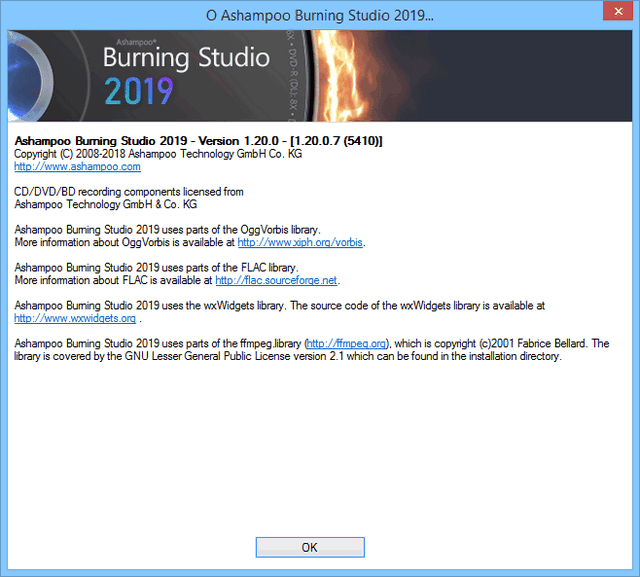Click the CD/DVD/BD recording components line

[129, 191]
